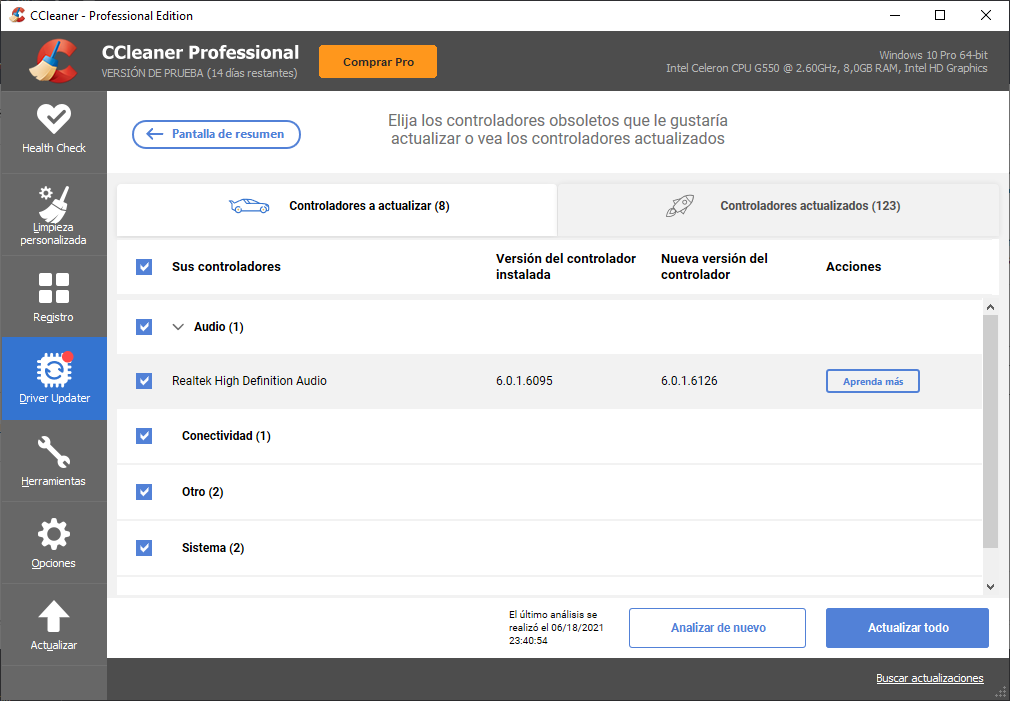Uncheck Realtek High Definition Audio checkbox
Image resolution: width=1010 pixels, height=701 pixels.
coord(144,381)
